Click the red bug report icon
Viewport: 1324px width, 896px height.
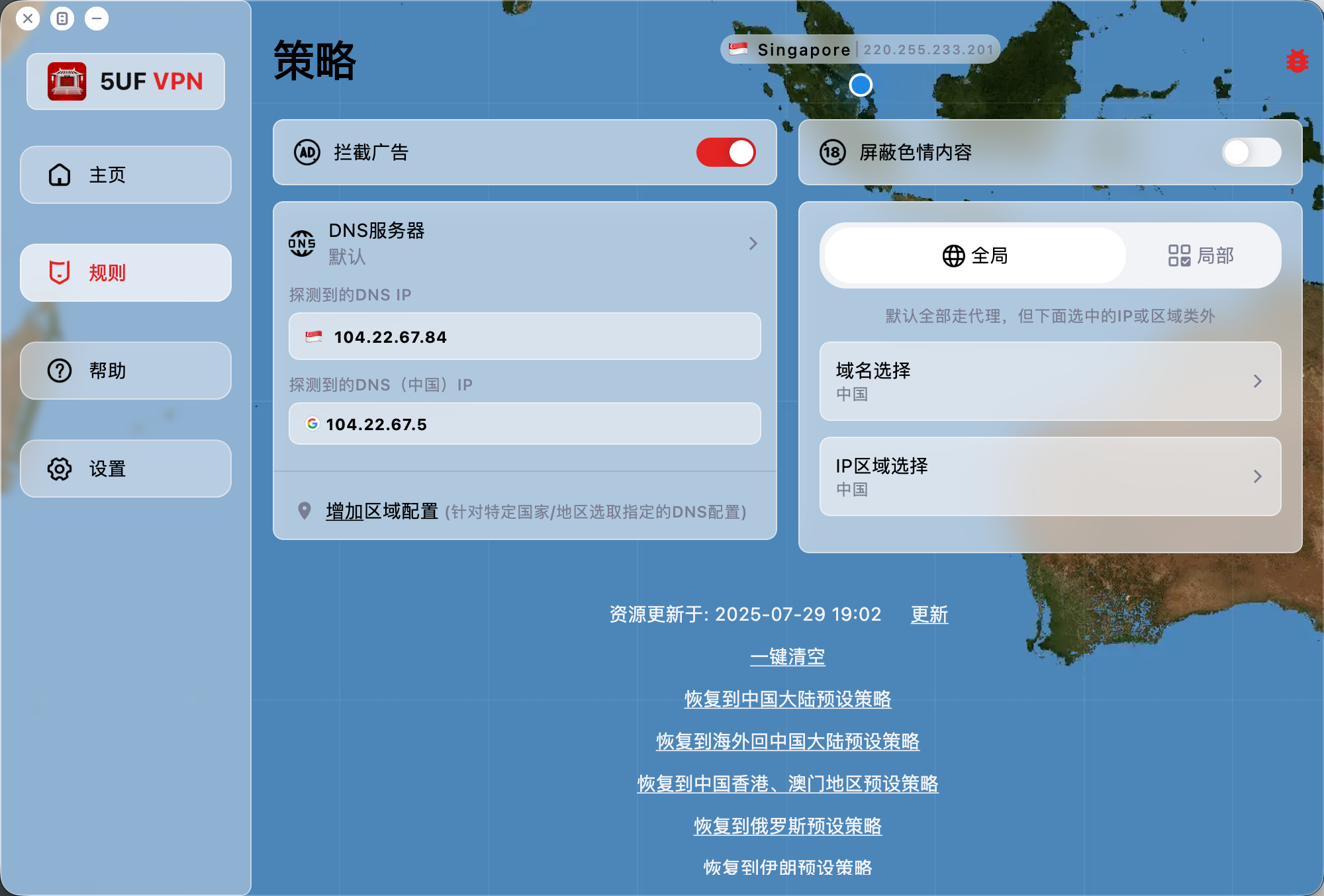[x=1297, y=61]
